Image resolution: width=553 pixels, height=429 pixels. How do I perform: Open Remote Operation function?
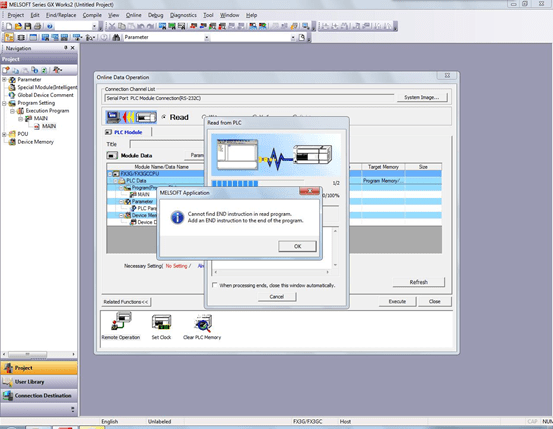[x=121, y=327]
